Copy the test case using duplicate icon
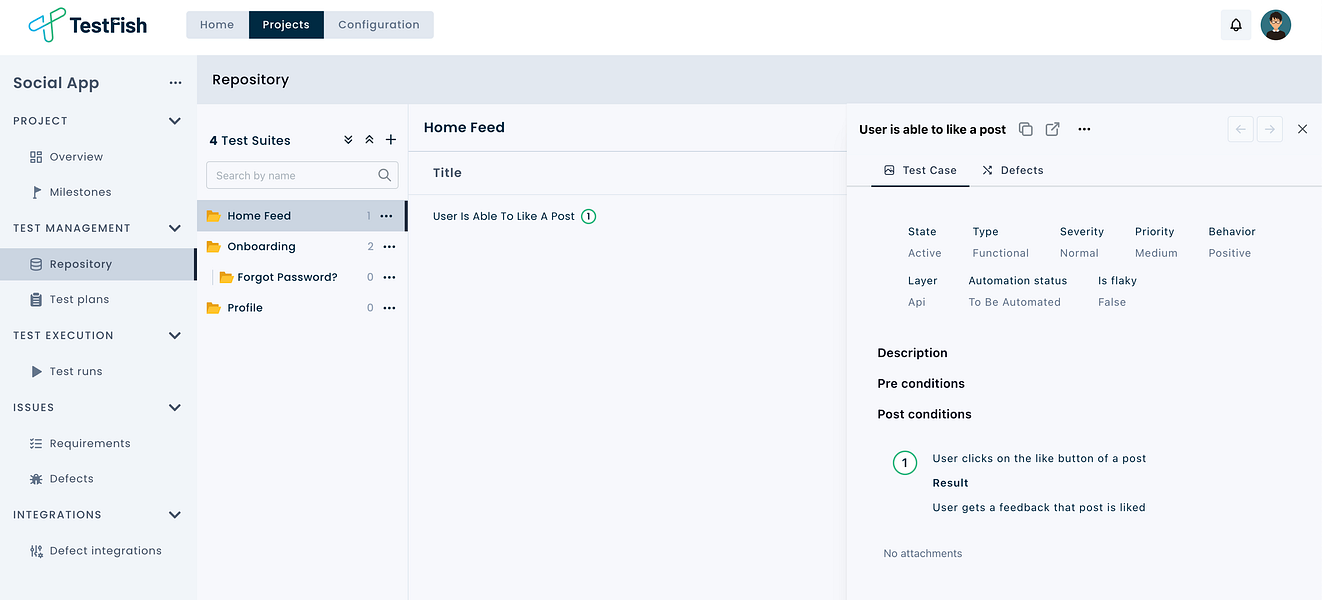Image resolution: width=1322 pixels, height=600 pixels. click(x=1025, y=129)
